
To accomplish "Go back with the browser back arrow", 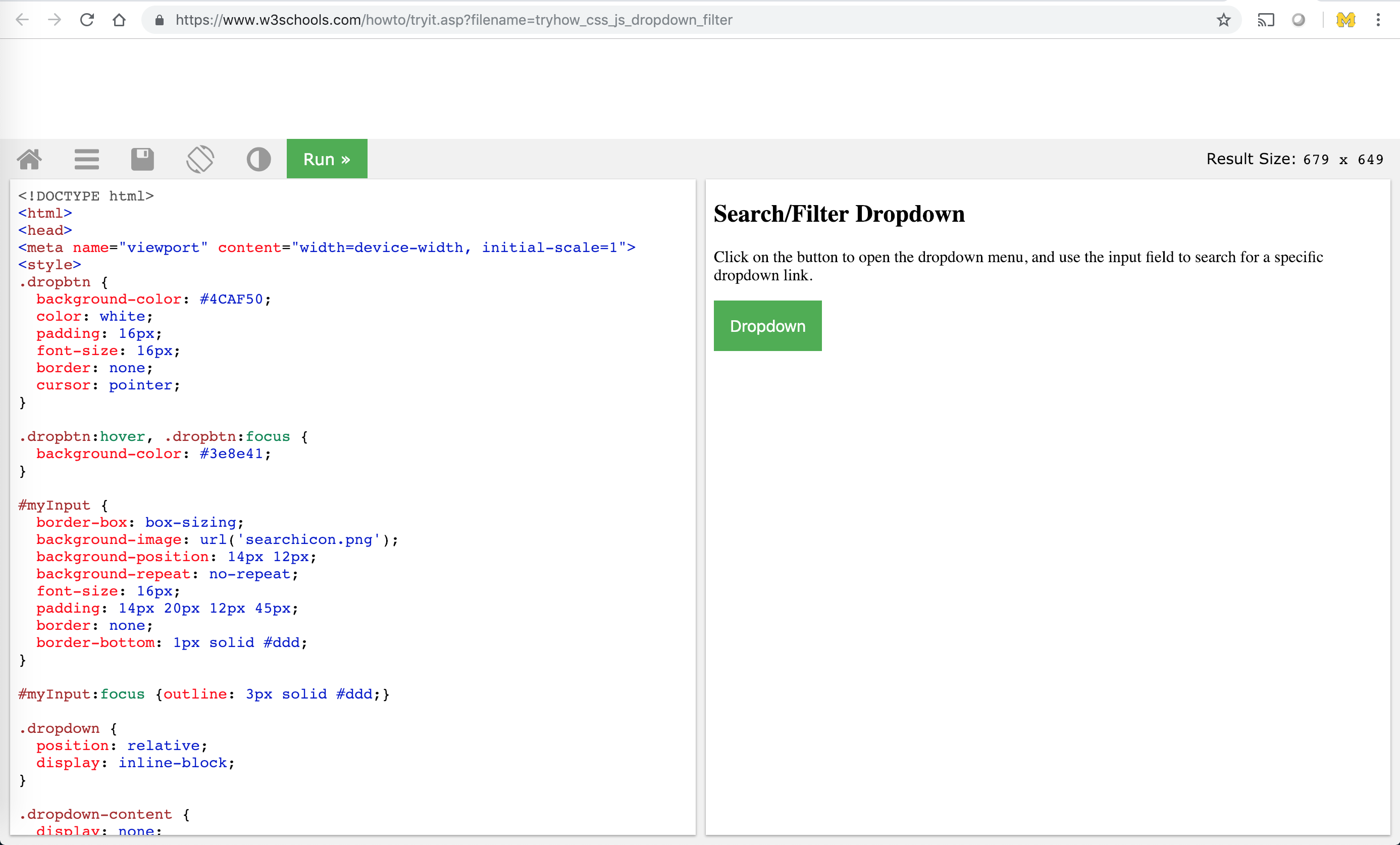I will 22,20.
